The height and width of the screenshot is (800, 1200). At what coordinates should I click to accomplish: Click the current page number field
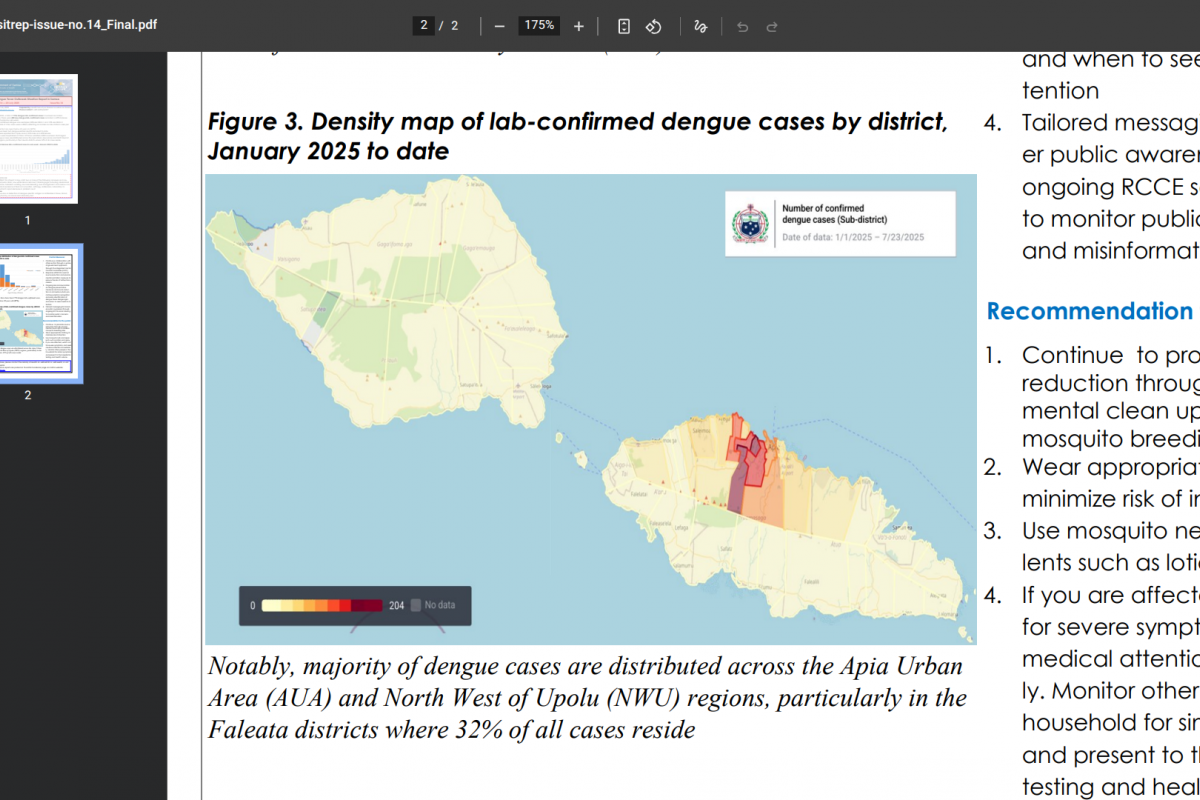(x=424, y=26)
